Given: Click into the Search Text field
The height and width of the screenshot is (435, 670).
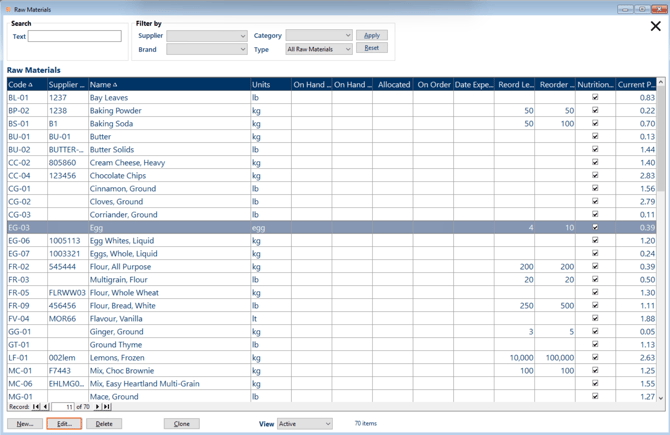Looking at the screenshot, I should coord(74,36).
